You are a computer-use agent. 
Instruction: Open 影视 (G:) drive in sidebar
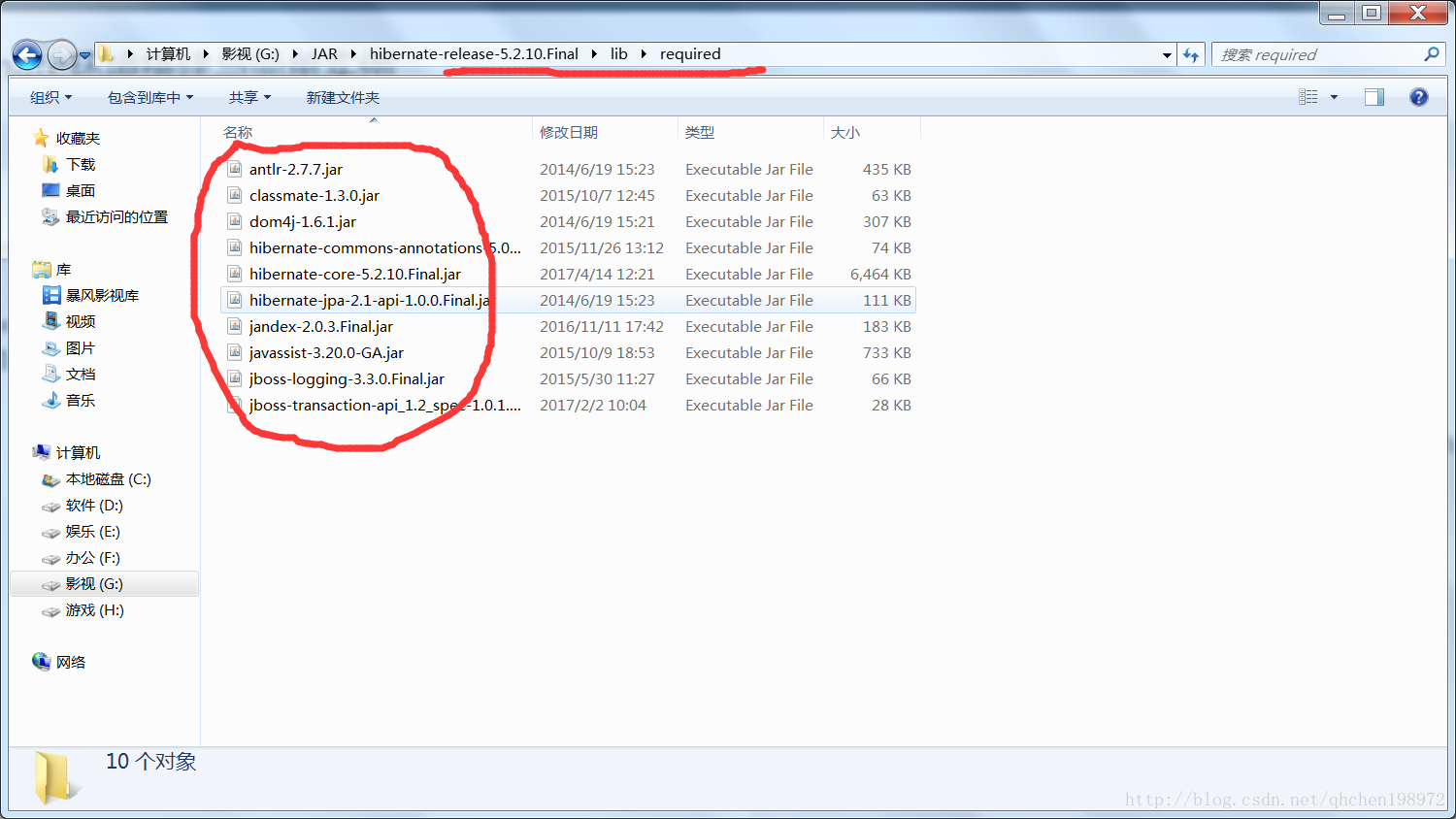click(94, 583)
